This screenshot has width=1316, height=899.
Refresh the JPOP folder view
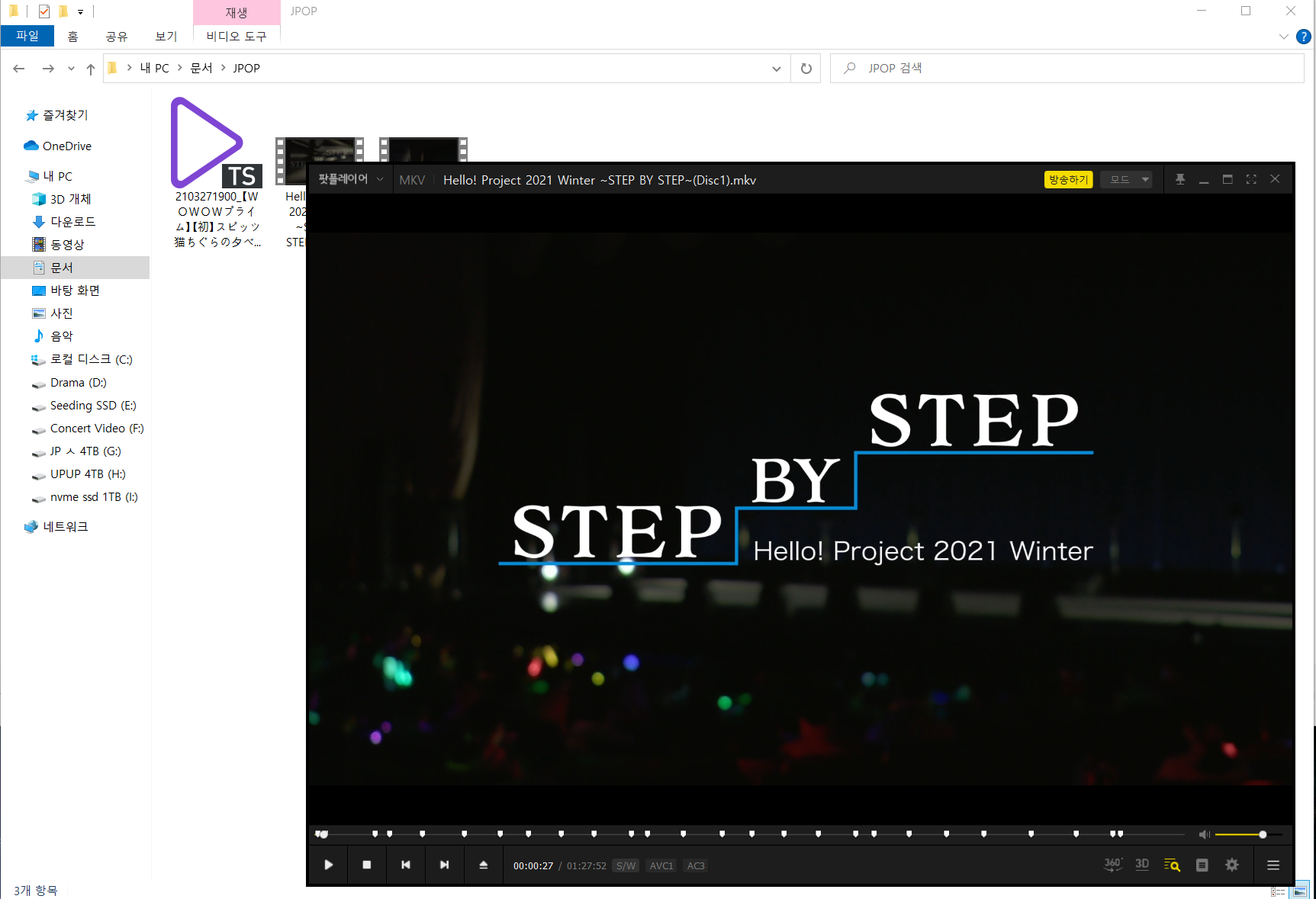[806, 69]
